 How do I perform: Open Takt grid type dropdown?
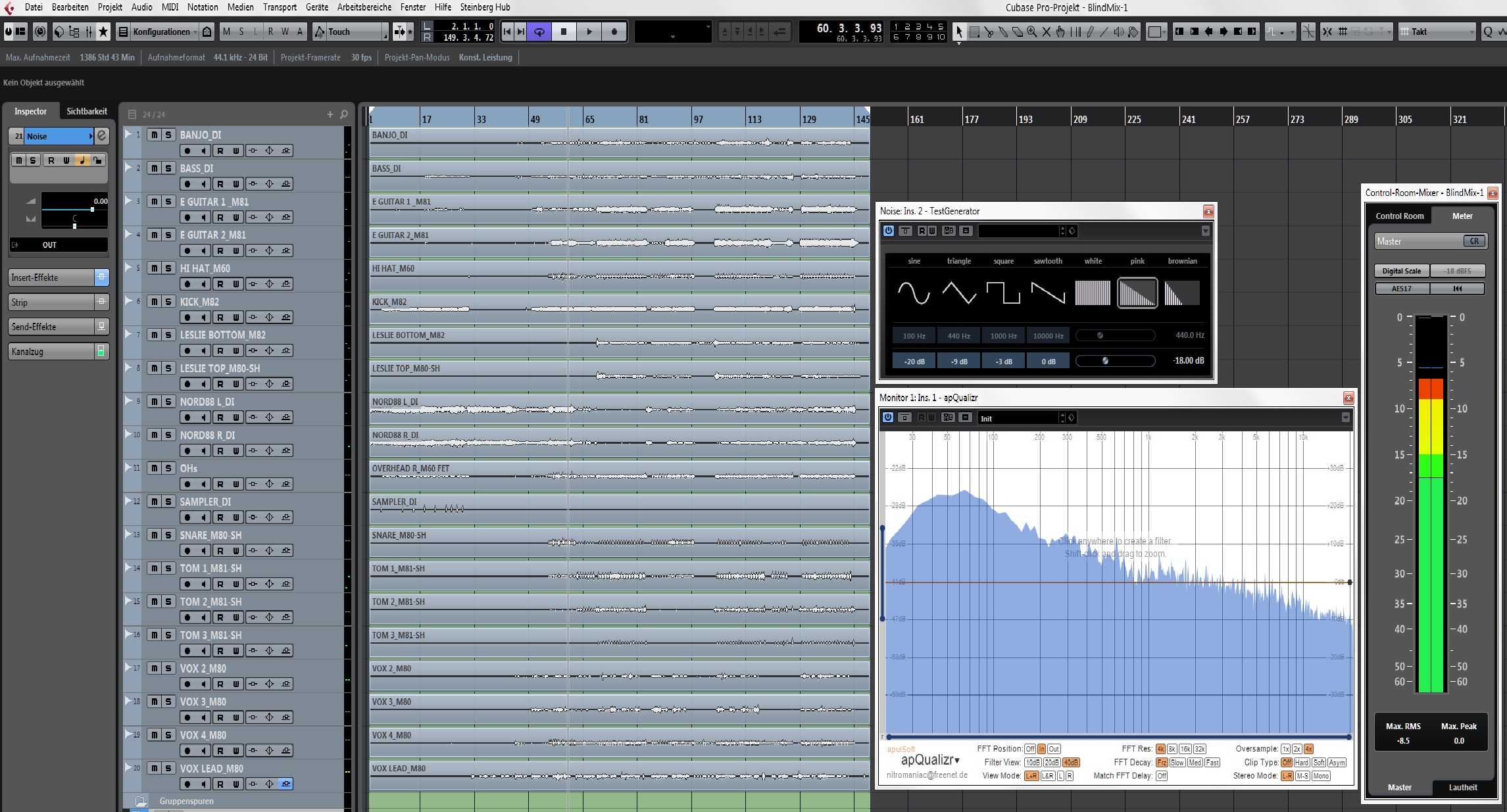(x=1437, y=32)
